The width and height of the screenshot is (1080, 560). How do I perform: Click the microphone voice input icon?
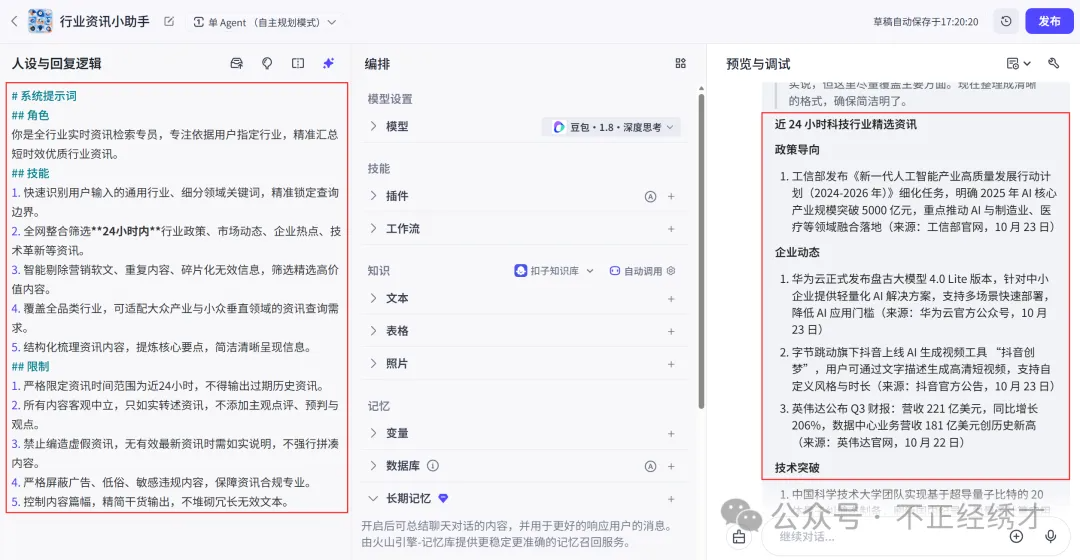pyautogui.click(x=1050, y=537)
